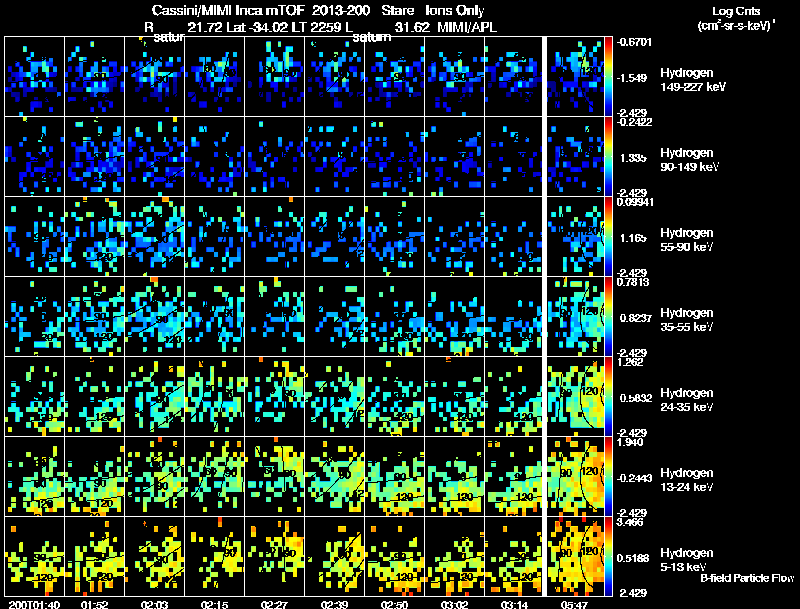Click the colorbar beside Hydrogen 55-90 keV
Screen dimensions: 800x609
[608, 237]
